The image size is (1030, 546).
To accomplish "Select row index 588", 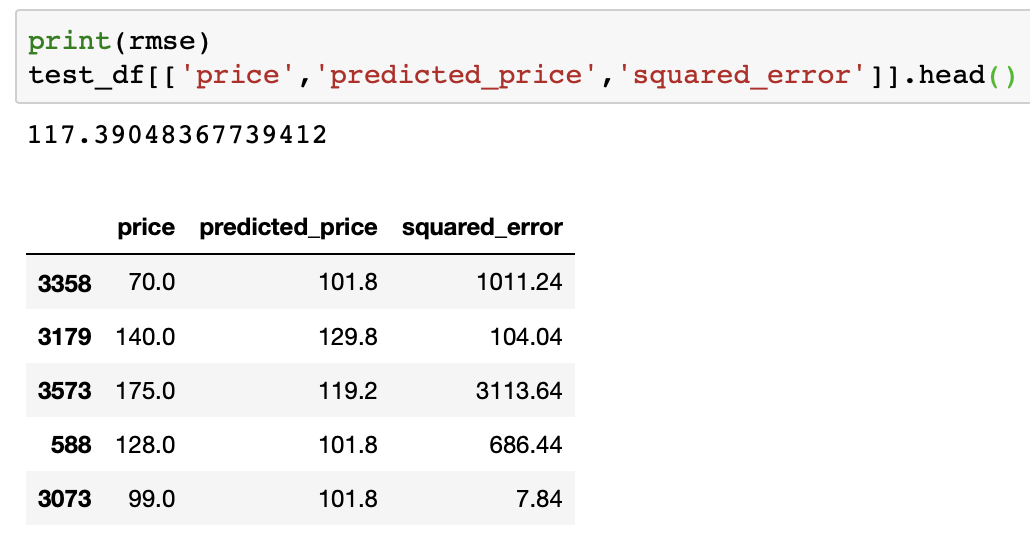I will [x=71, y=445].
